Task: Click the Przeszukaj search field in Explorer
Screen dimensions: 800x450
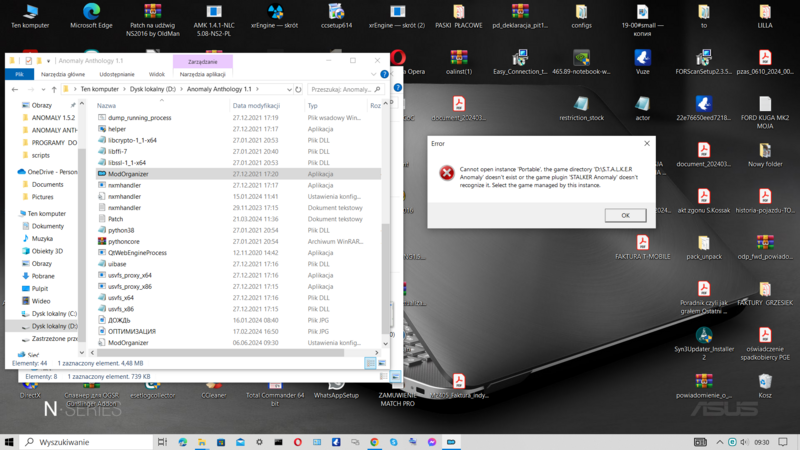Action: pyautogui.click(x=342, y=89)
